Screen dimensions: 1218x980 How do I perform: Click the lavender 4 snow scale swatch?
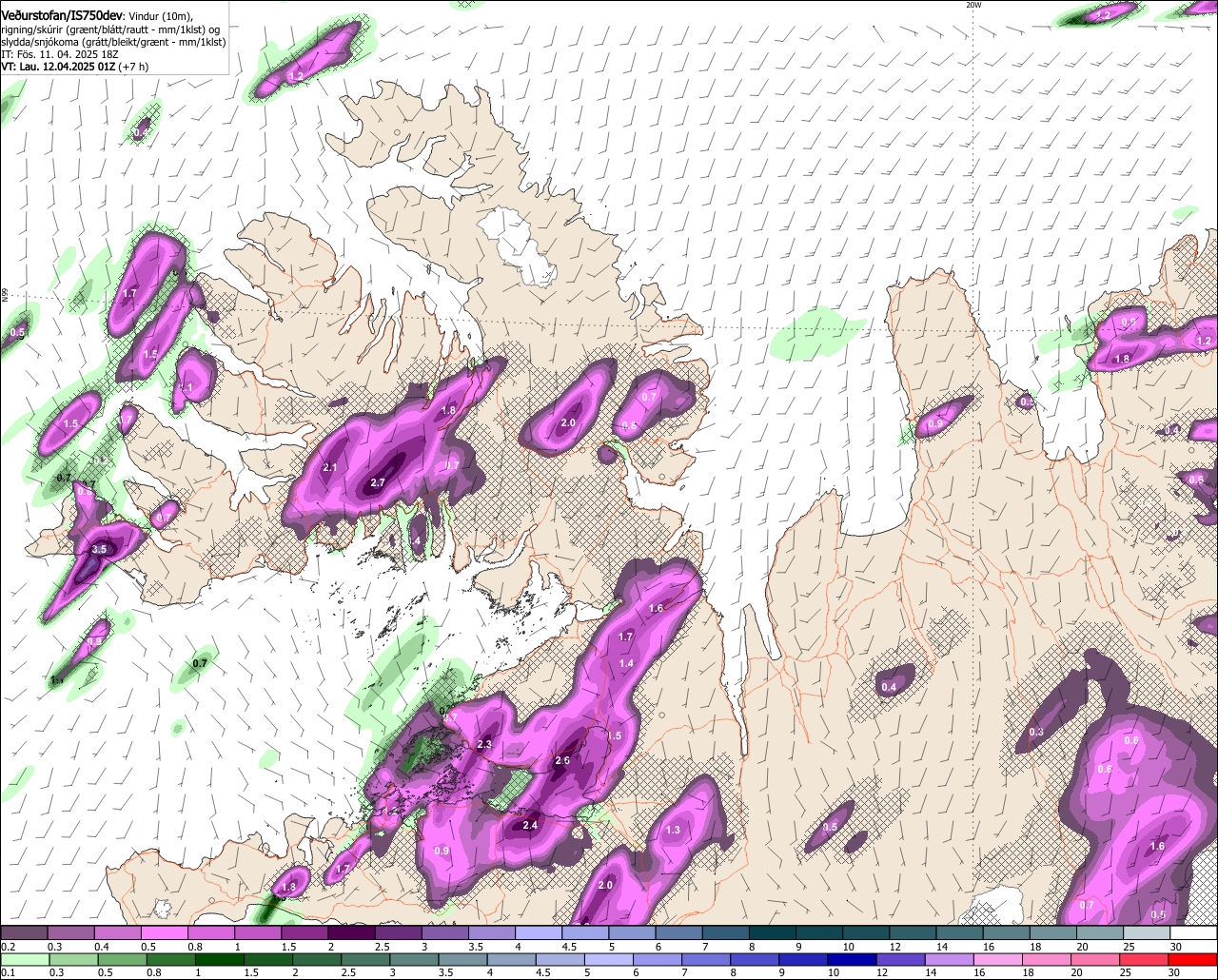coord(539,933)
